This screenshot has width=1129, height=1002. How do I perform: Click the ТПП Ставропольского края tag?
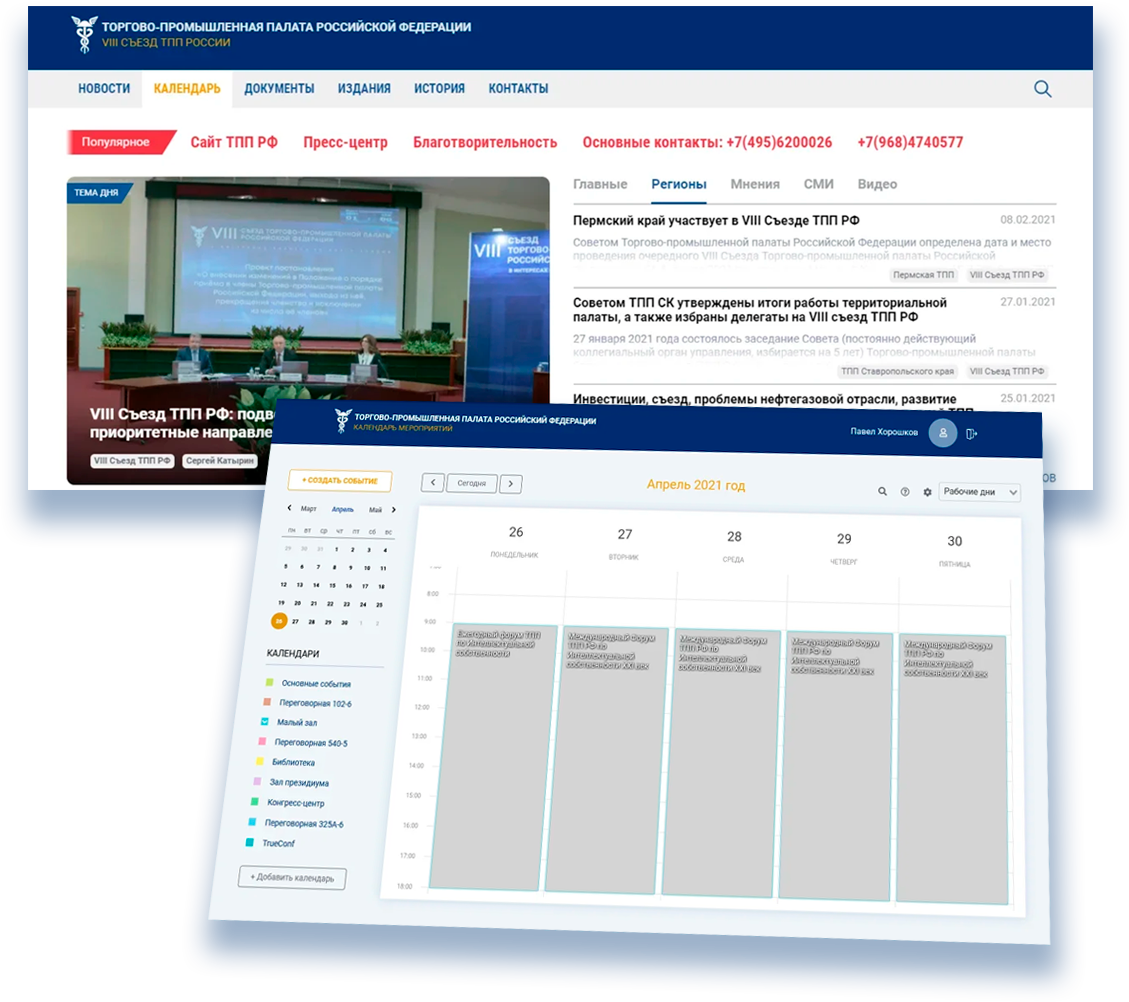897,371
